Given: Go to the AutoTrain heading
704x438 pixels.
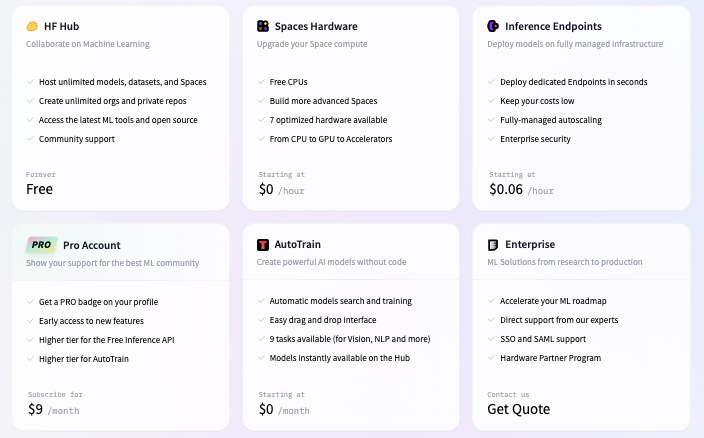Looking at the screenshot, I should pyautogui.click(x=298, y=244).
